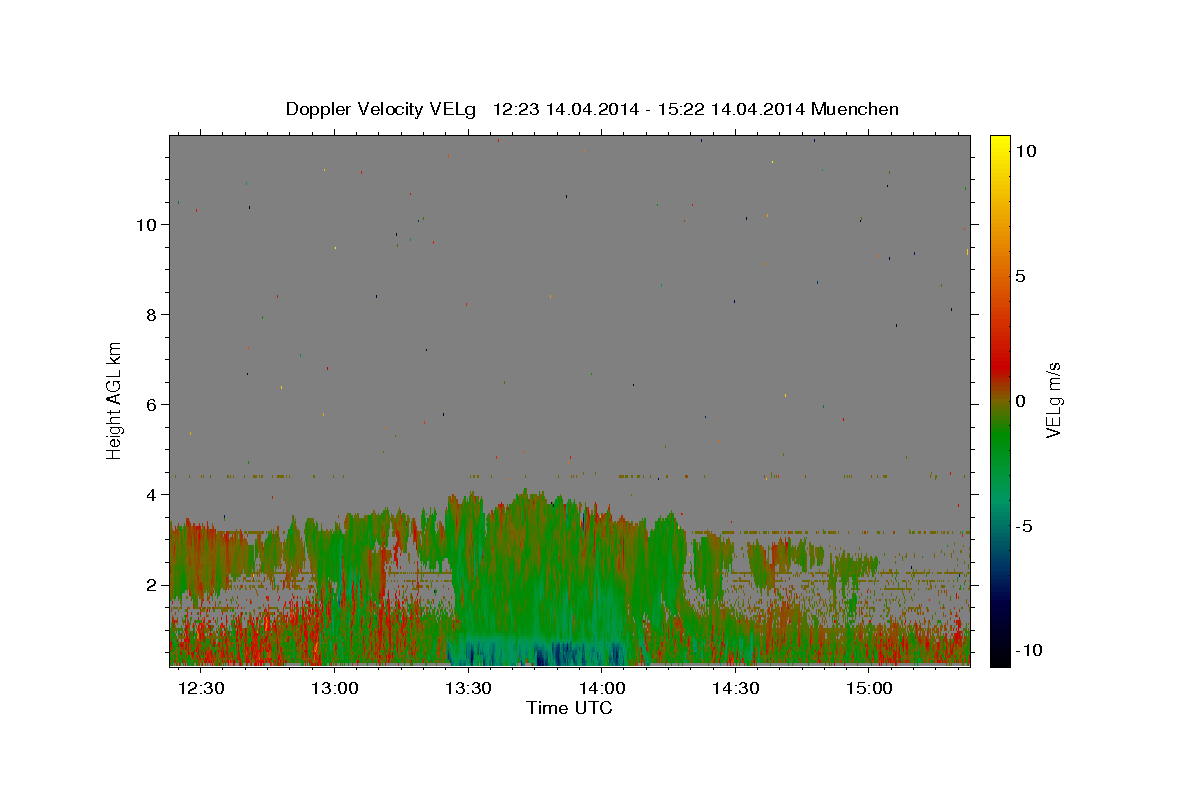This screenshot has height=800, width=1200.
Task: Click the colorbar value 0 label
Action: [x=1020, y=401]
